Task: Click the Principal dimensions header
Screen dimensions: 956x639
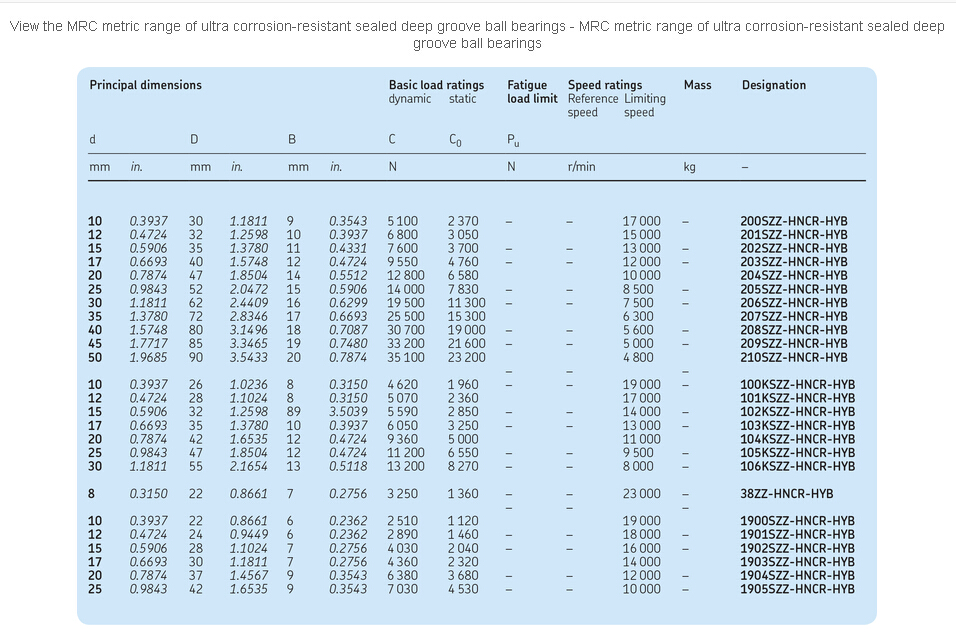Action: tap(145, 85)
